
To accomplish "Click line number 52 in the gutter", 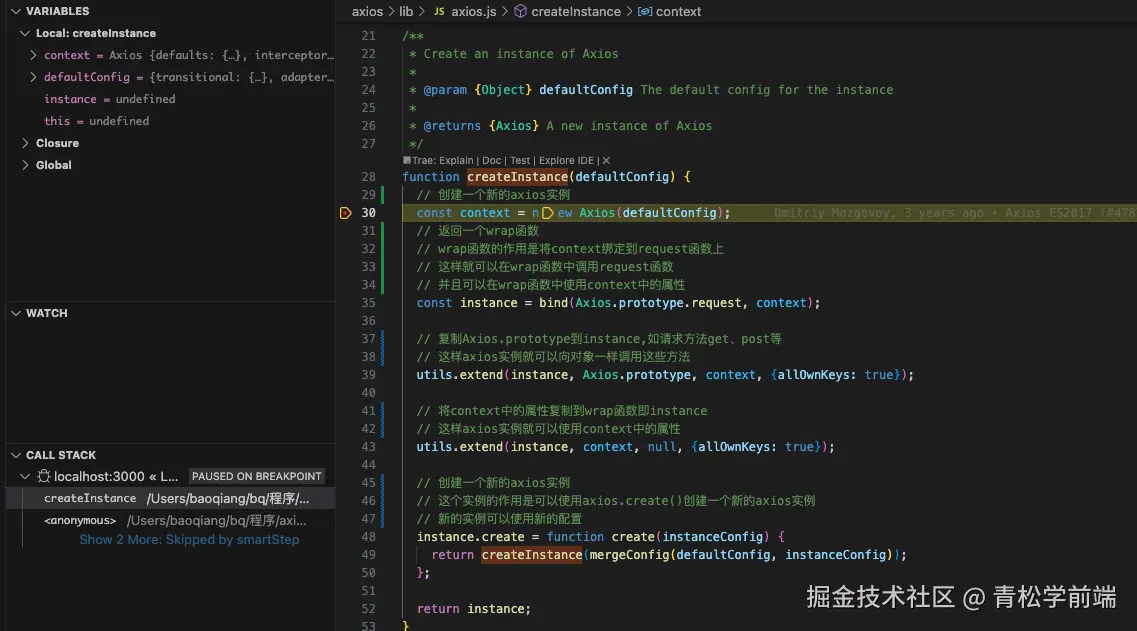I will point(368,609).
